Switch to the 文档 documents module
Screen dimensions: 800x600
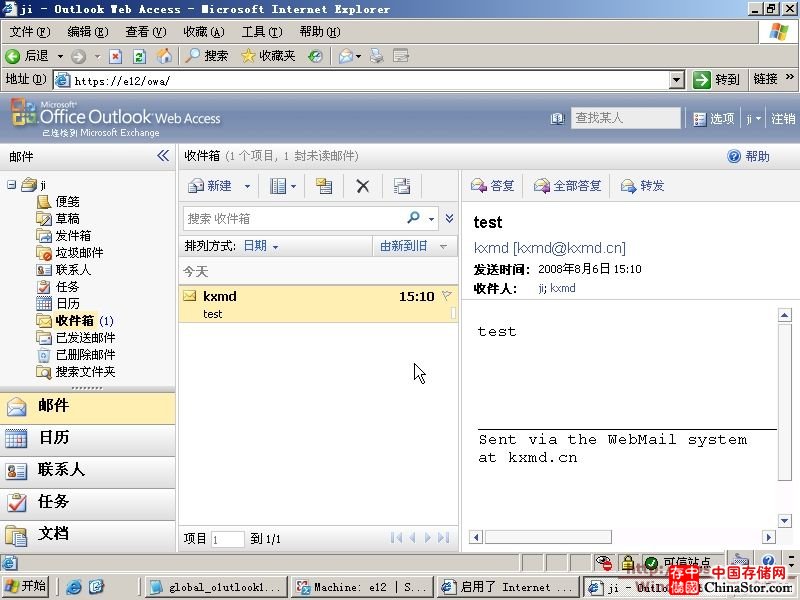(x=88, y=534)
